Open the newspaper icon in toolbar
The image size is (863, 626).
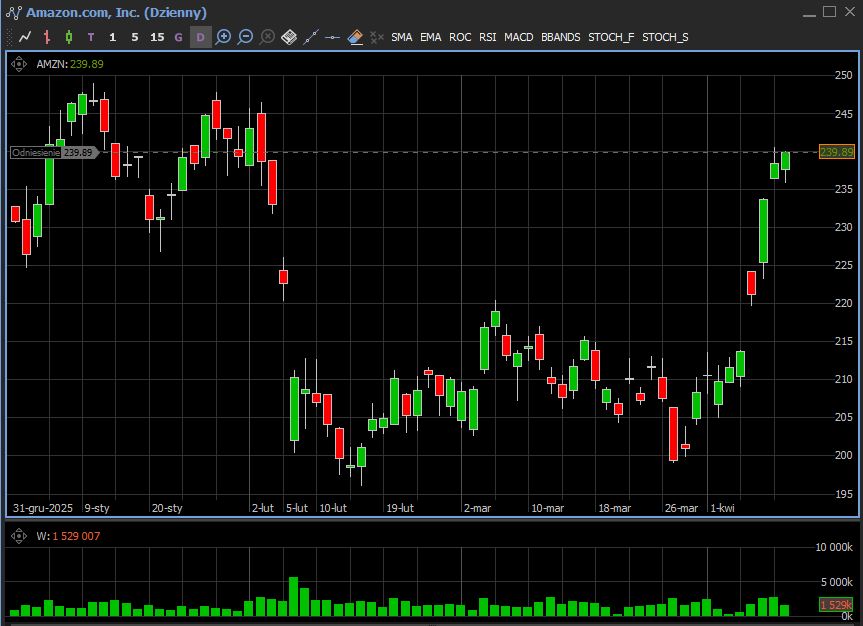(289, 37)
